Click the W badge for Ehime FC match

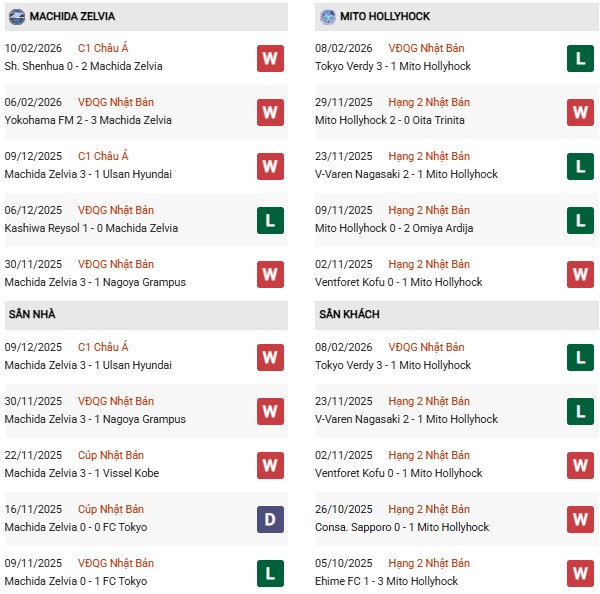click(x=581, y=573)
